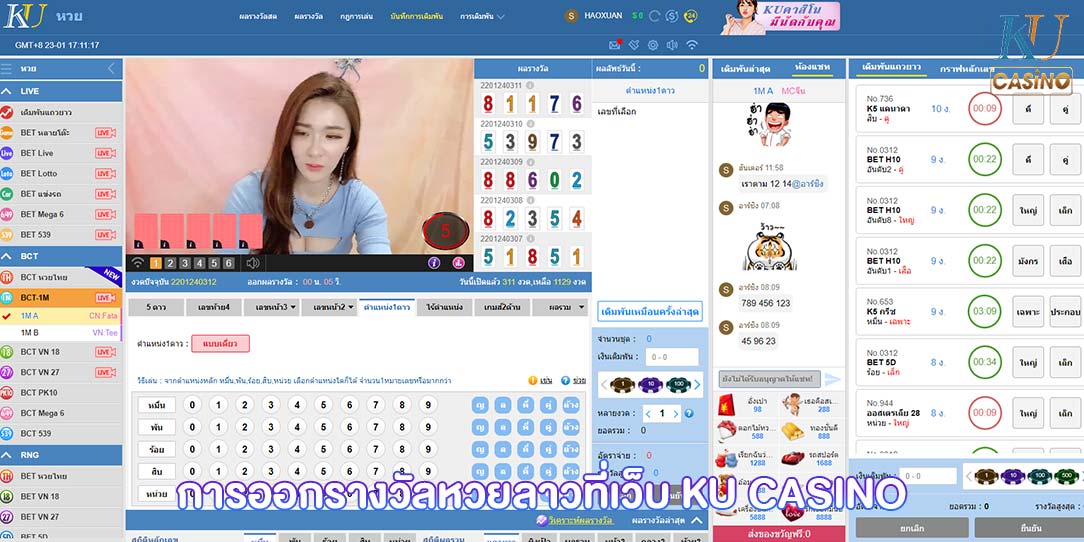Click เดิมพันเหมือนครั้งล่าสุด button
This screenshot has height=542, width=1084.
pos(650,312)
